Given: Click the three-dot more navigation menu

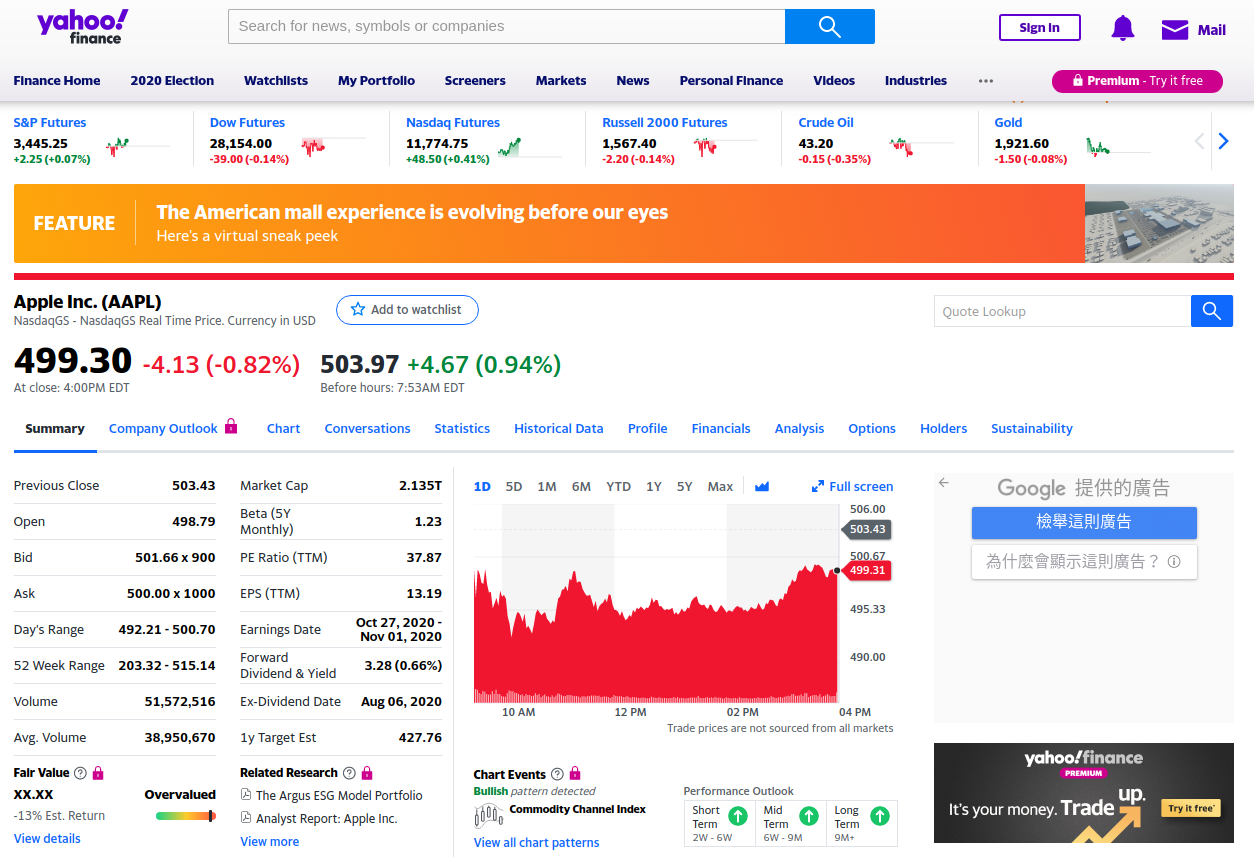Looking at the screenshot, I should click(986, 81).
